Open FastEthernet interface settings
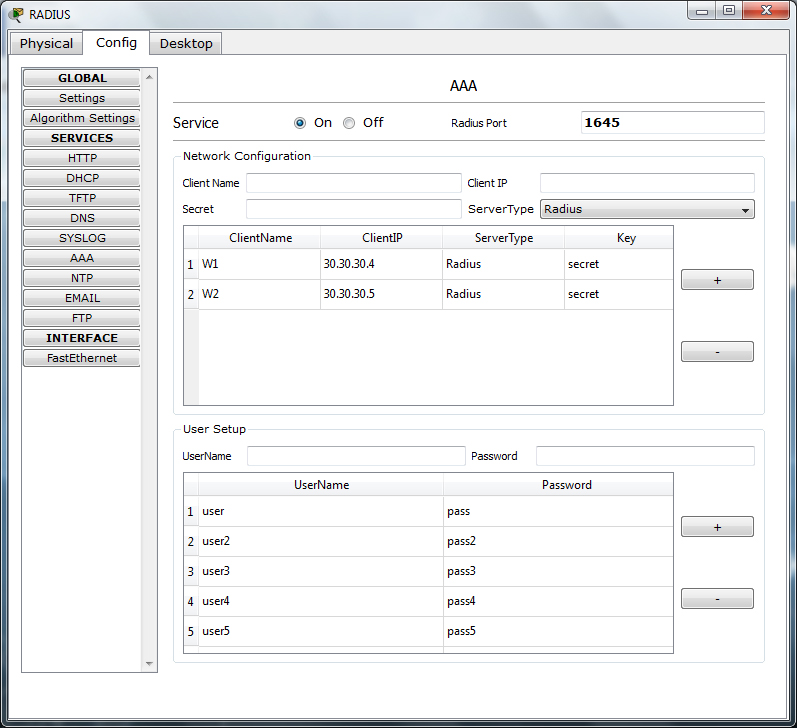This screenshot has width=797, height=728. [82, 358]
